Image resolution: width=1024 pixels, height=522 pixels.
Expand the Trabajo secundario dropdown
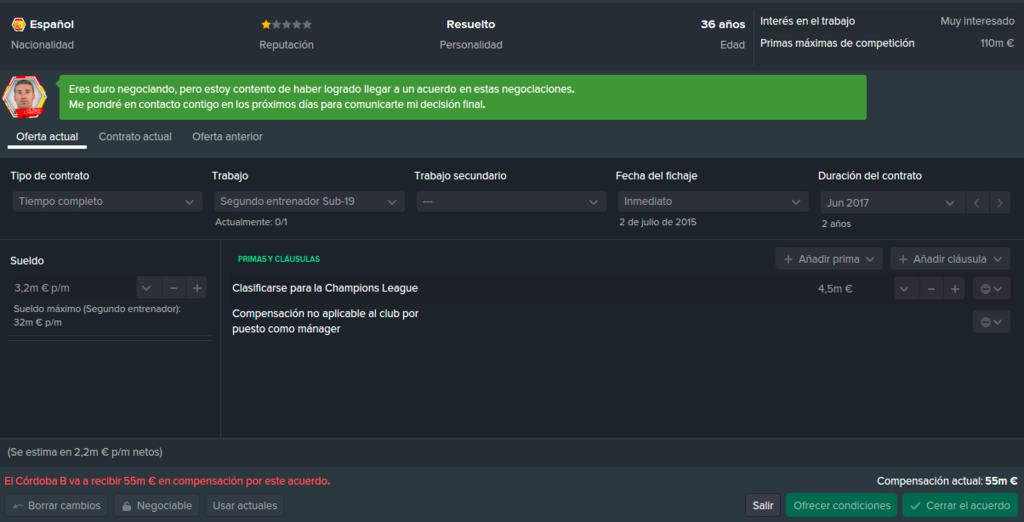point(511,202)
